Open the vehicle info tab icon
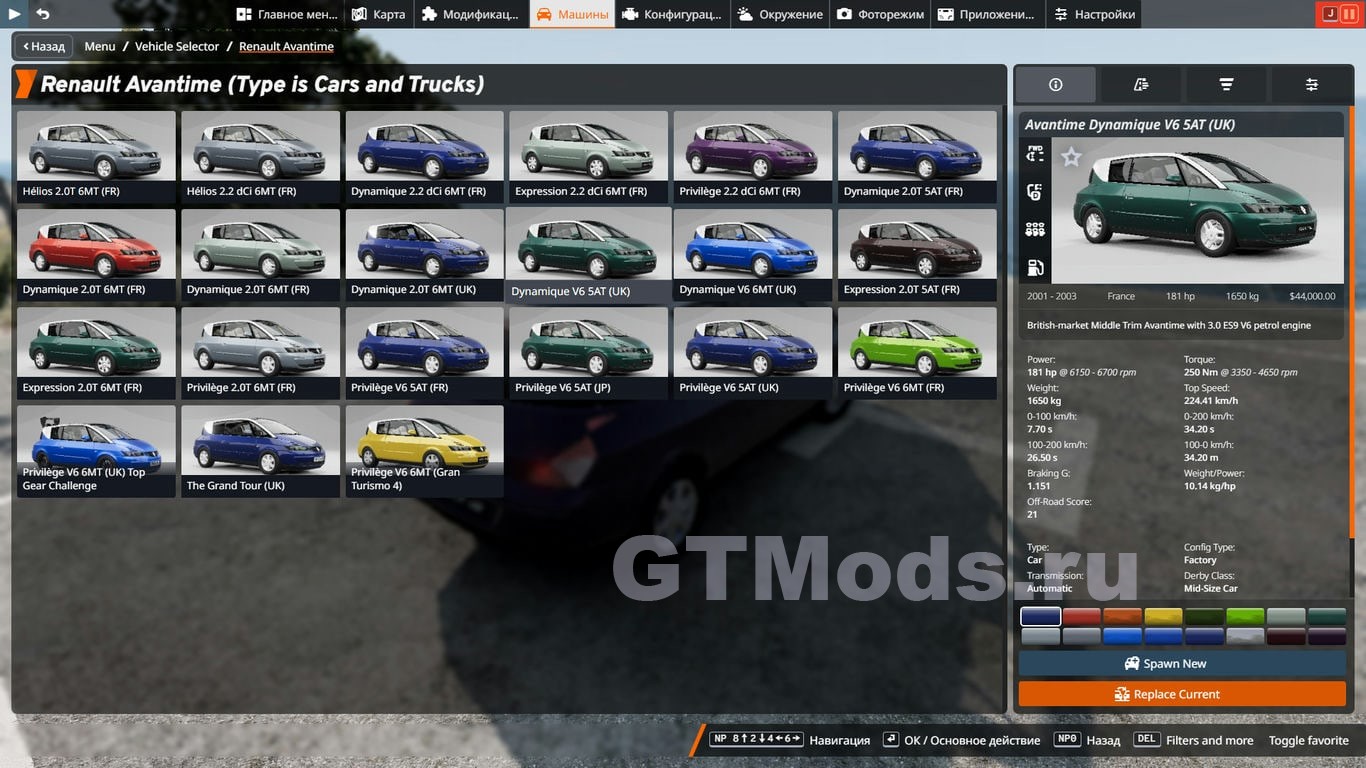1366x768 pixels. click(1055, 85)
